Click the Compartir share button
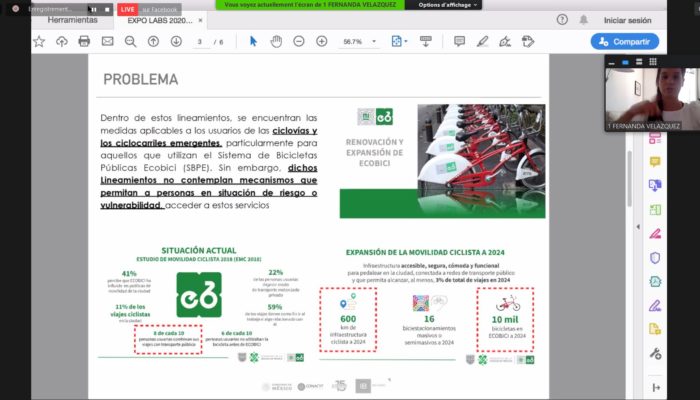The height and width of the screenshot is (400, 700). [625, 42]
